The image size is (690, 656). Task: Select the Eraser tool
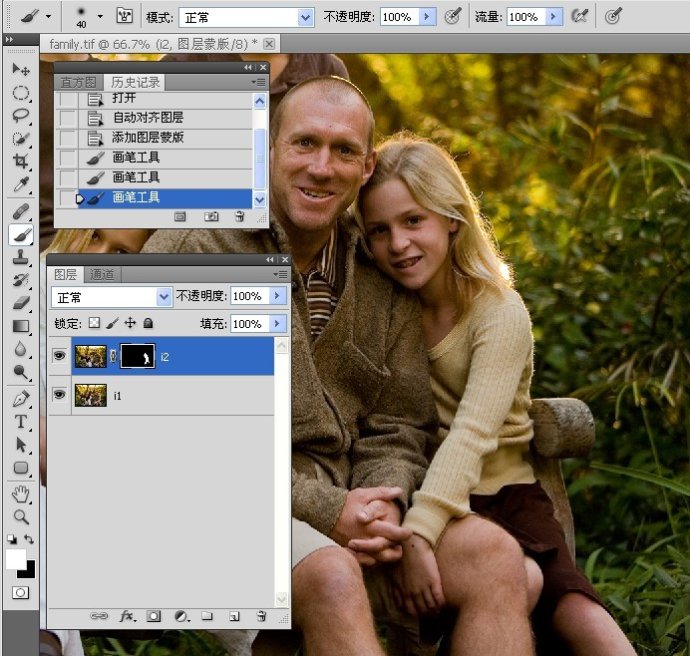coord(21,303)
